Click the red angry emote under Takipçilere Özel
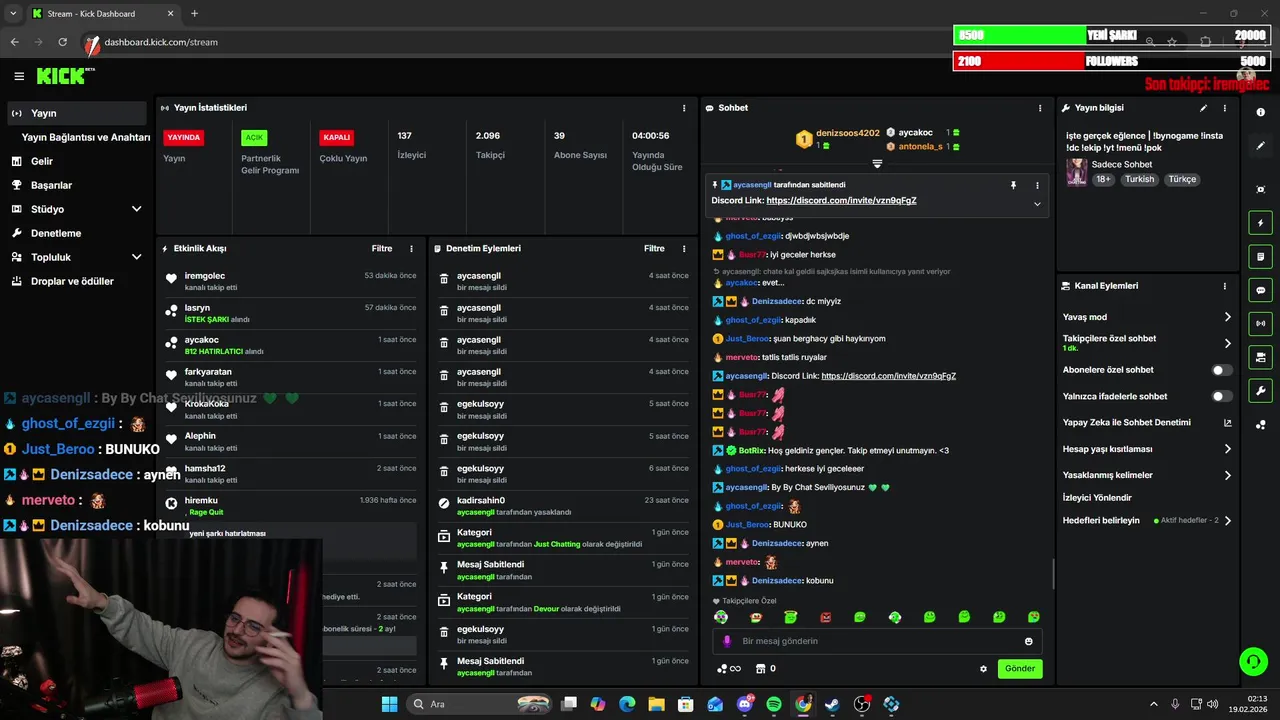This screenshot has width=1280, height=720. [825, 617]
